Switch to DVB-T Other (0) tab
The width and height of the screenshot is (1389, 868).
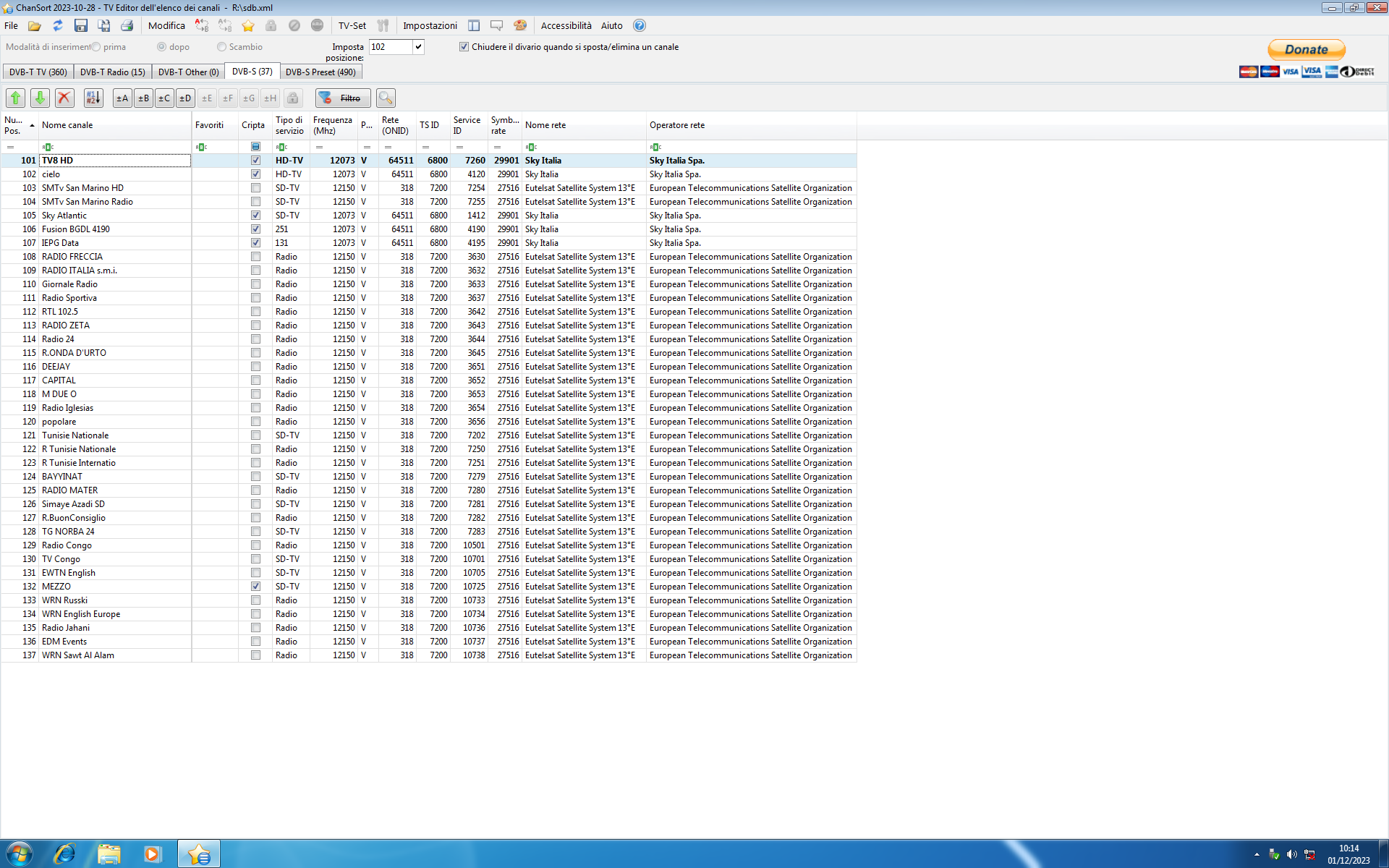(x=188, y=72)
